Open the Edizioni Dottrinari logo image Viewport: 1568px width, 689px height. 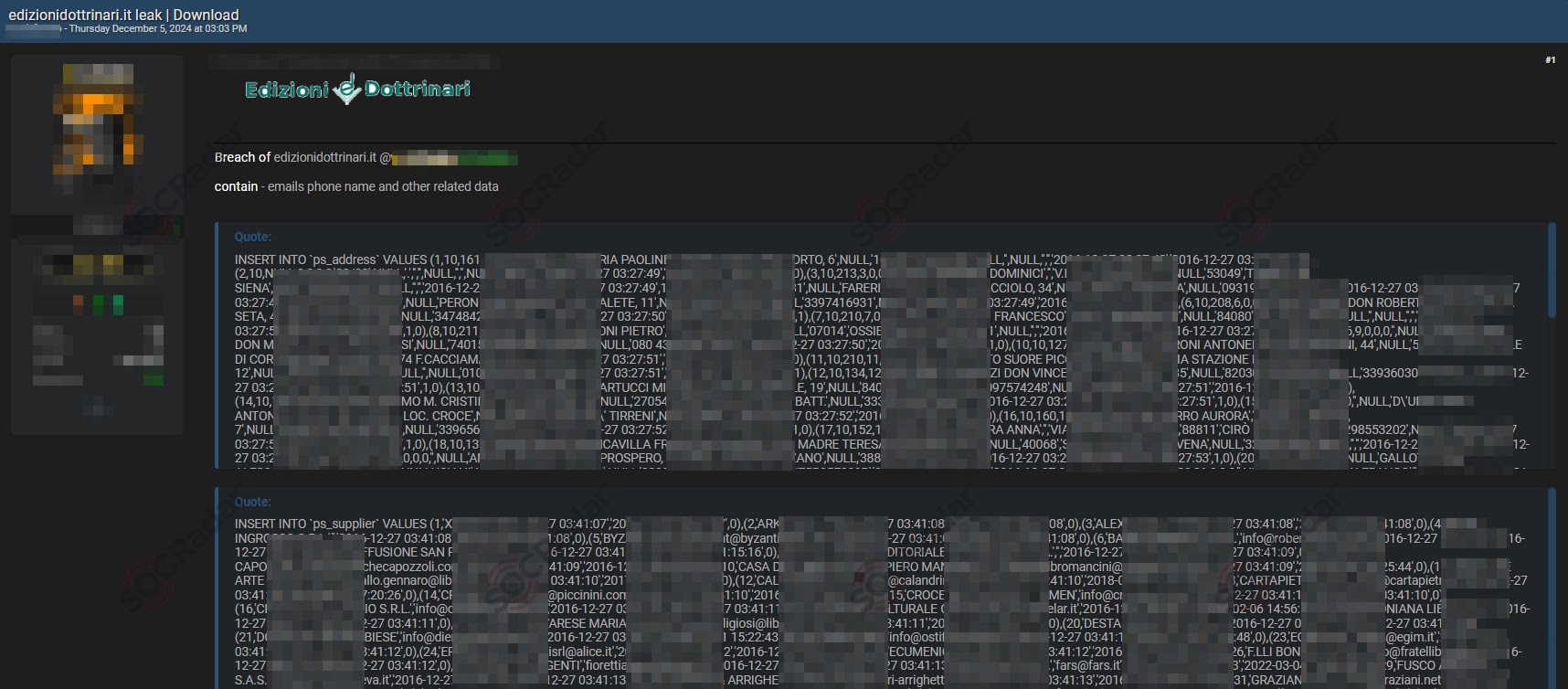pos(357,89)
